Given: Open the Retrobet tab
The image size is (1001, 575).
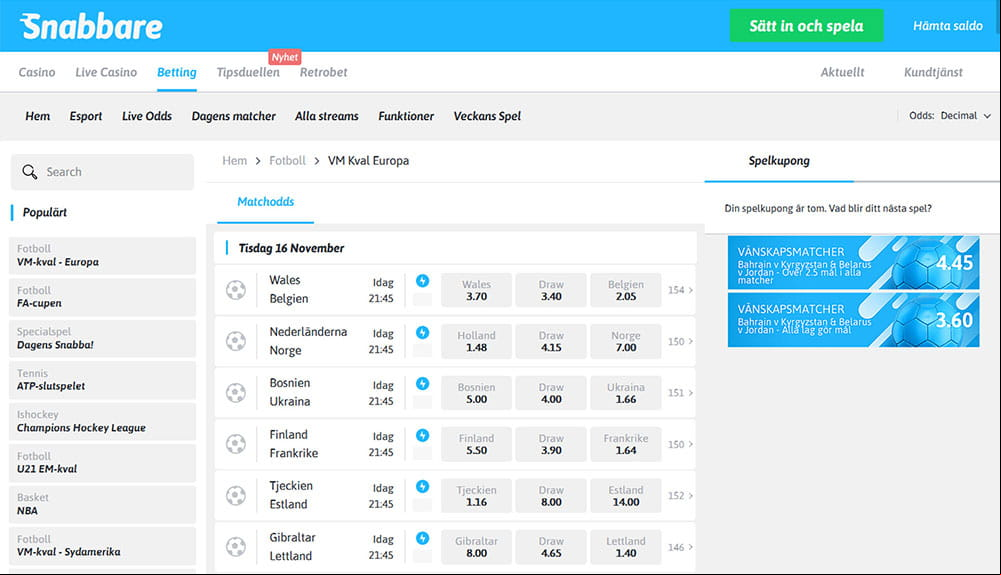Looking at the screenshot, I should coord(324,72).
